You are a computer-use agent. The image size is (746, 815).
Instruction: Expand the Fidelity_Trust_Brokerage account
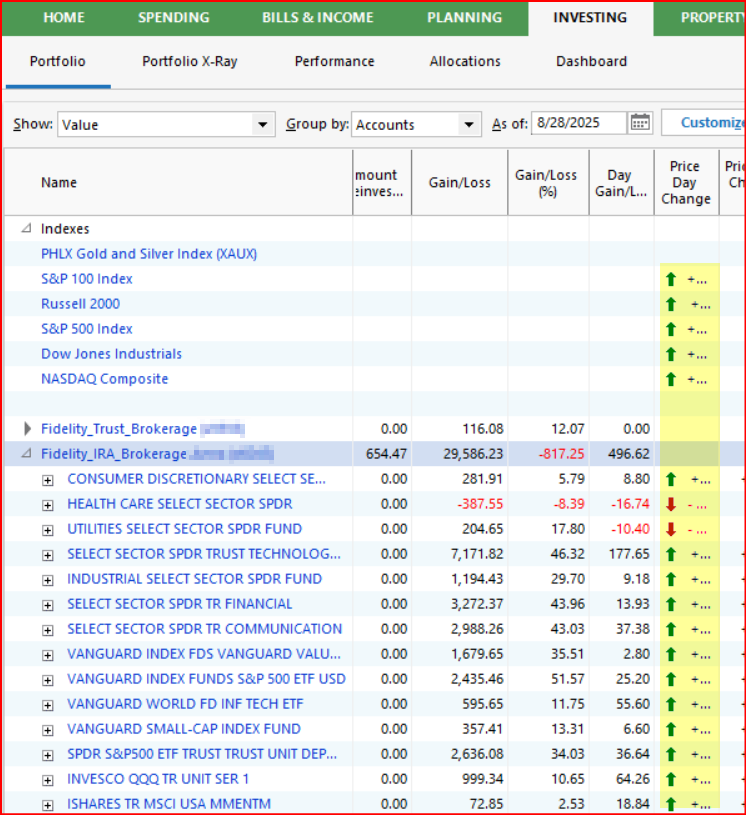point(27,429)
